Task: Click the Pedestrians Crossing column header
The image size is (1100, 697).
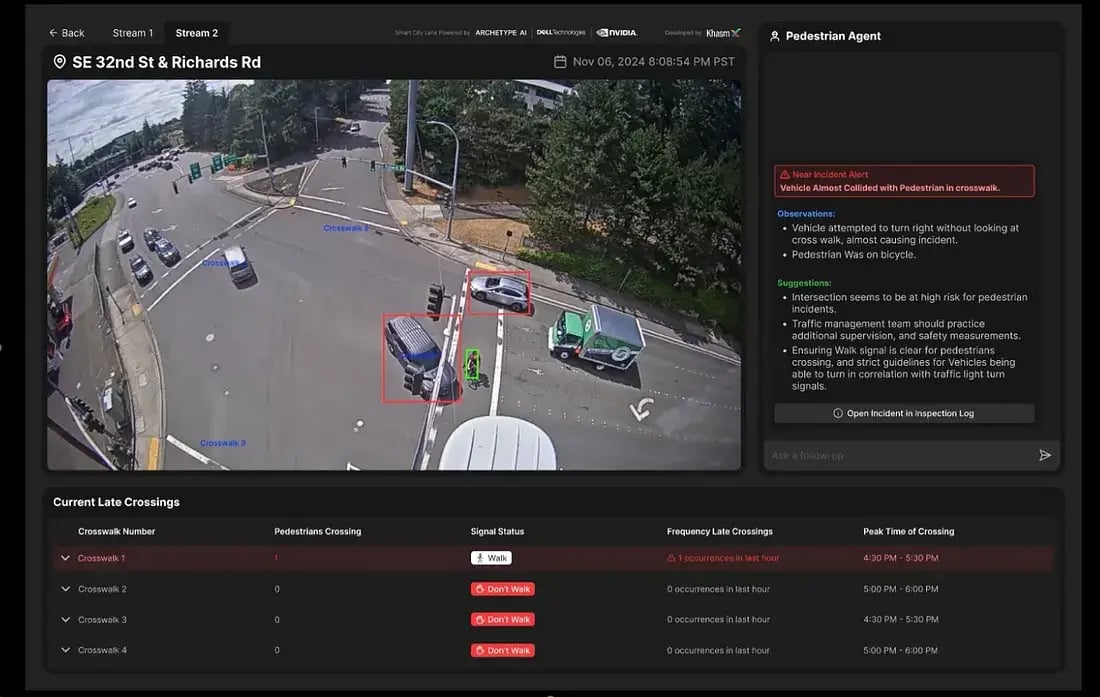Action: click(318, 532)
